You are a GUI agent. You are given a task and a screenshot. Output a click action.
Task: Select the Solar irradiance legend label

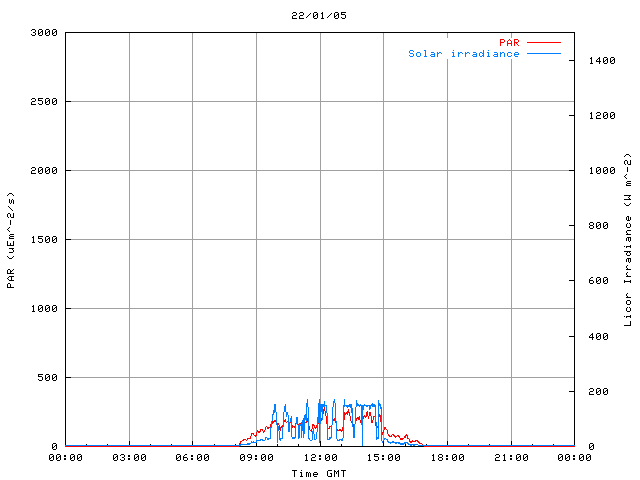pyautogui.click(x=464, y=53)
